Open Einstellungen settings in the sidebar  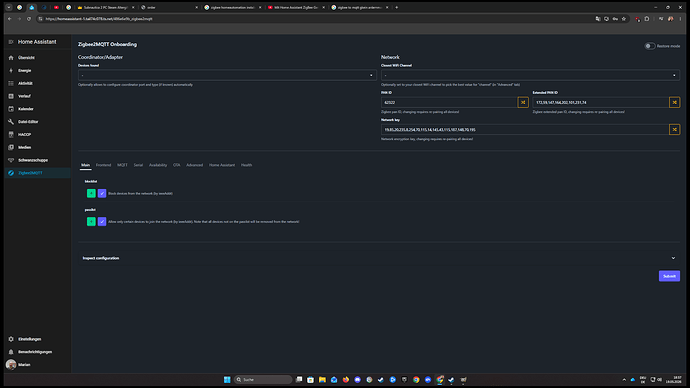(x=37, y=339)
